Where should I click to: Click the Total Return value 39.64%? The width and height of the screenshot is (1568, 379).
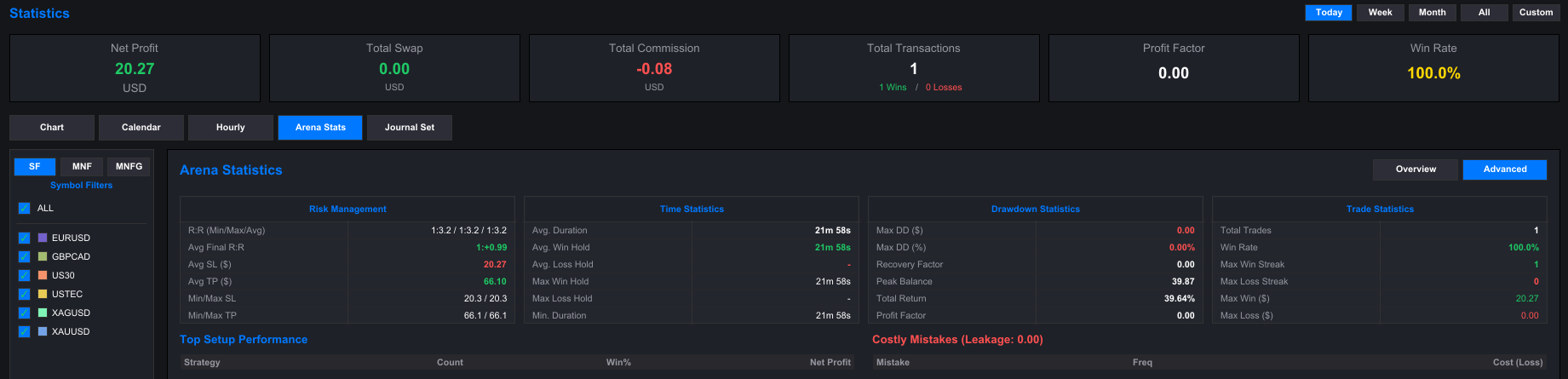tap(1180, 299)
